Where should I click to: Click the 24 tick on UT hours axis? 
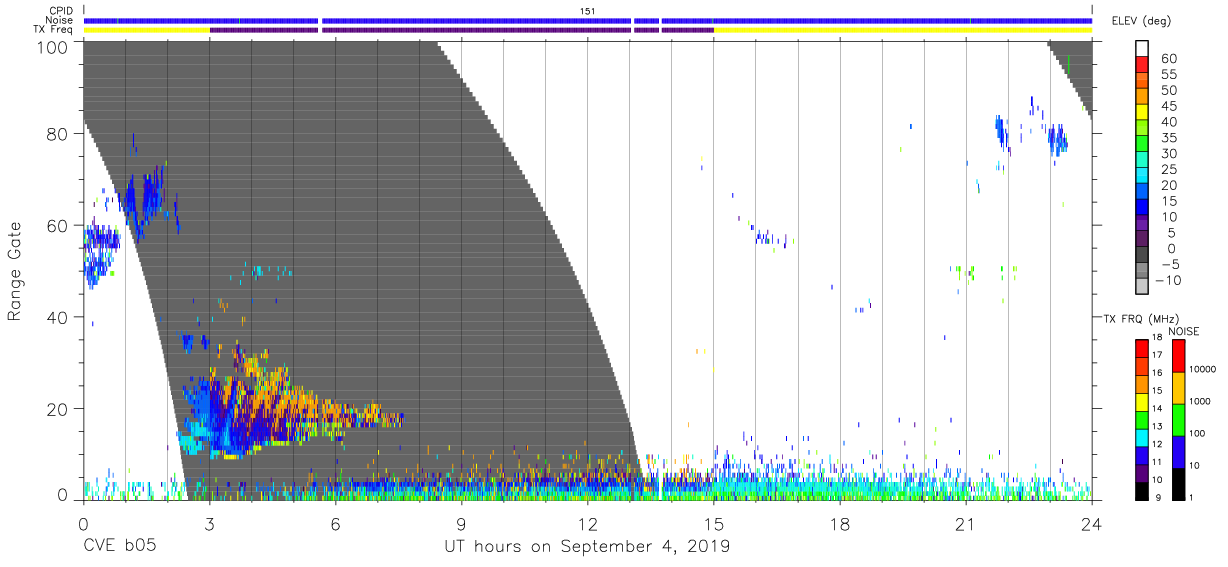[x=1091, y=523]
